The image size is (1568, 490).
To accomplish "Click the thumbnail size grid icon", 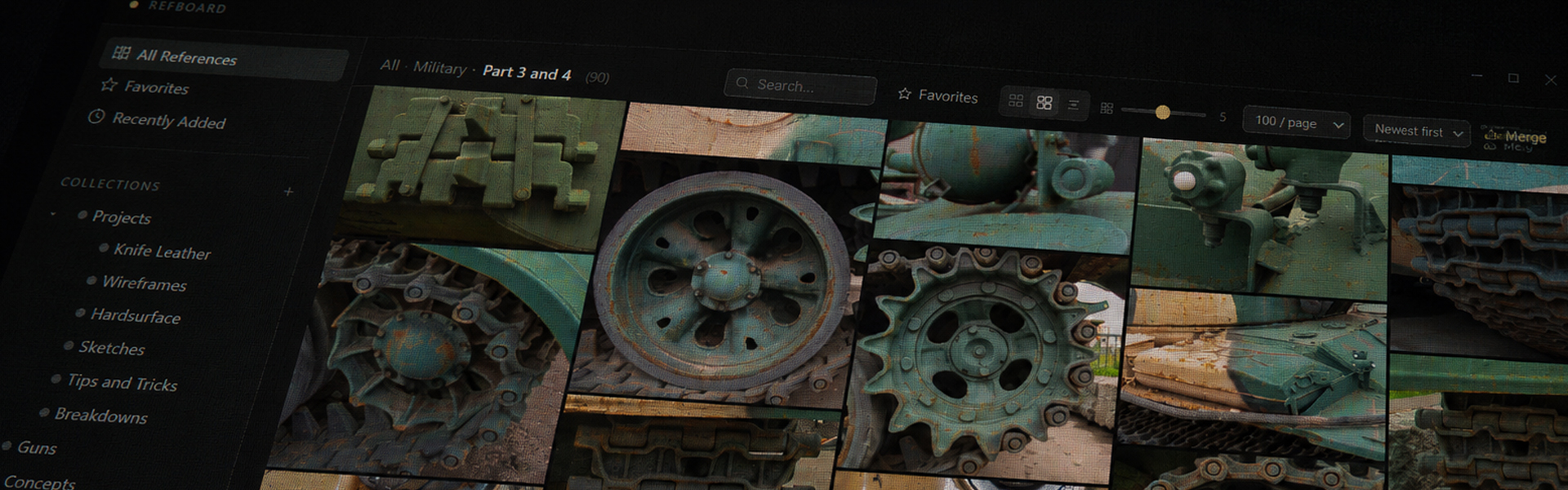I will 1107,108.
